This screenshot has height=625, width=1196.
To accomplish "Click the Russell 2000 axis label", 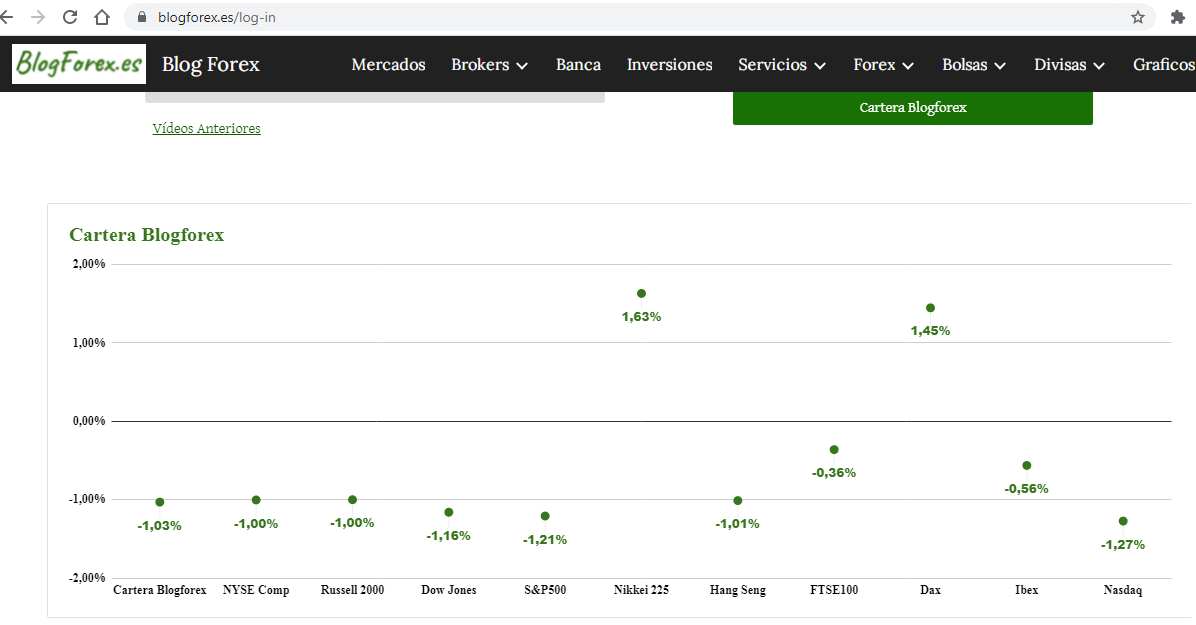I will pyautogui.click(x=352, y=590).
